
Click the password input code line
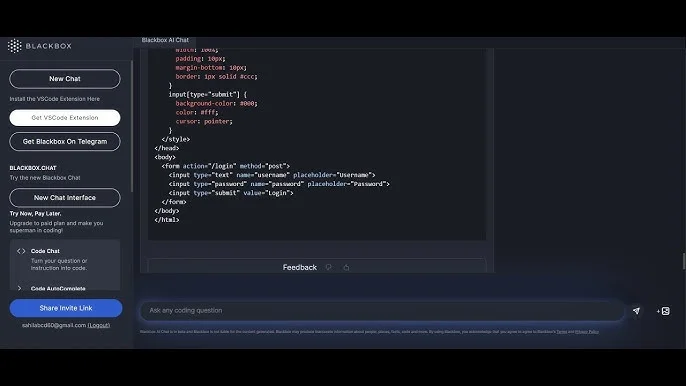(279, 184)
